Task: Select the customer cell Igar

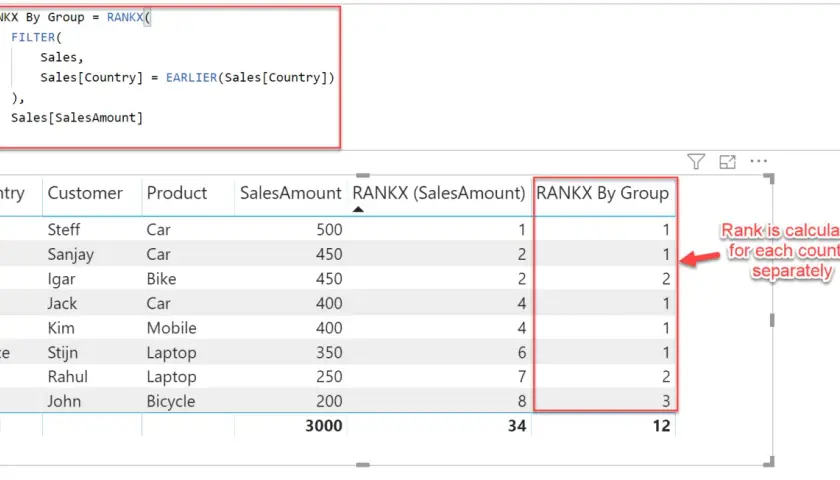Action: coord(61,279)
